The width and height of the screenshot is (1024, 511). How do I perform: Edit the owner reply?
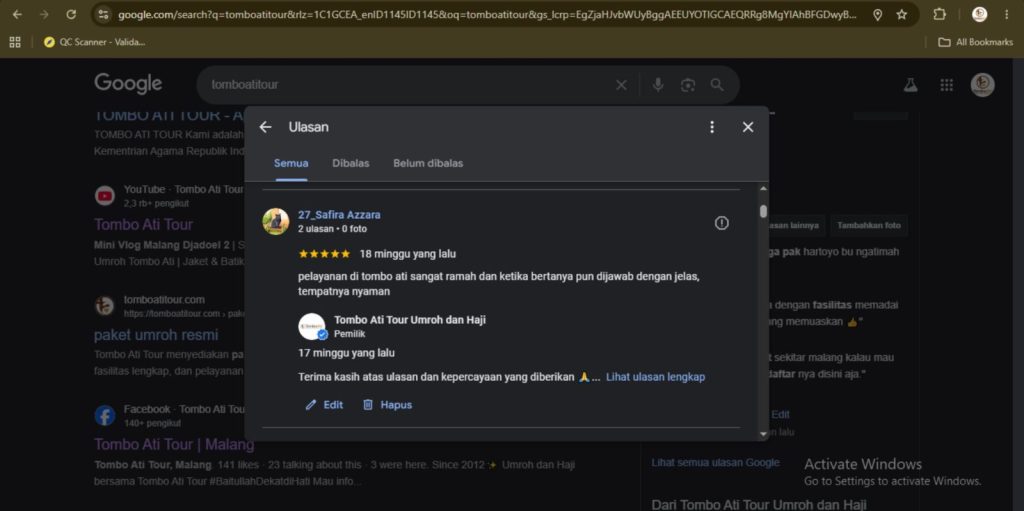point(324,404)
